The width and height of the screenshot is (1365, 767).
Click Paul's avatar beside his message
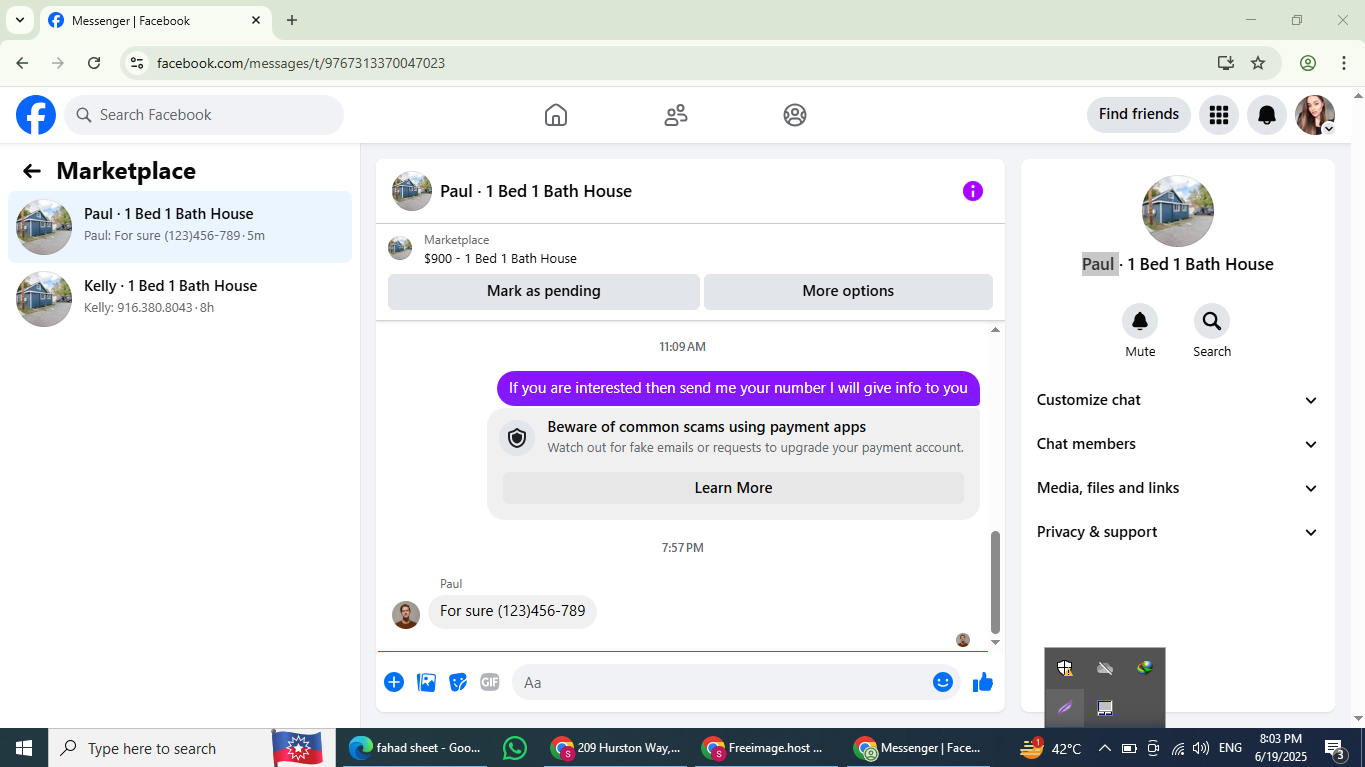(406, 615)
